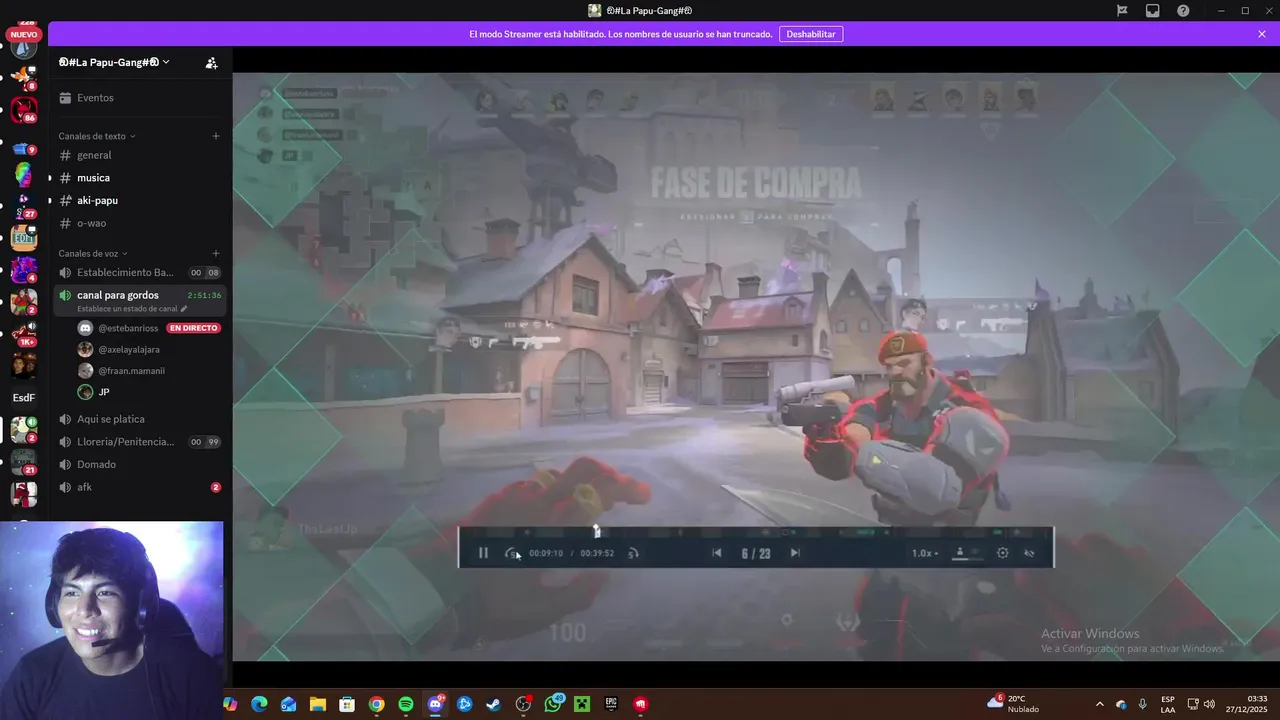
Task: Join the Domado voice channel
Action: pos(140,464)
